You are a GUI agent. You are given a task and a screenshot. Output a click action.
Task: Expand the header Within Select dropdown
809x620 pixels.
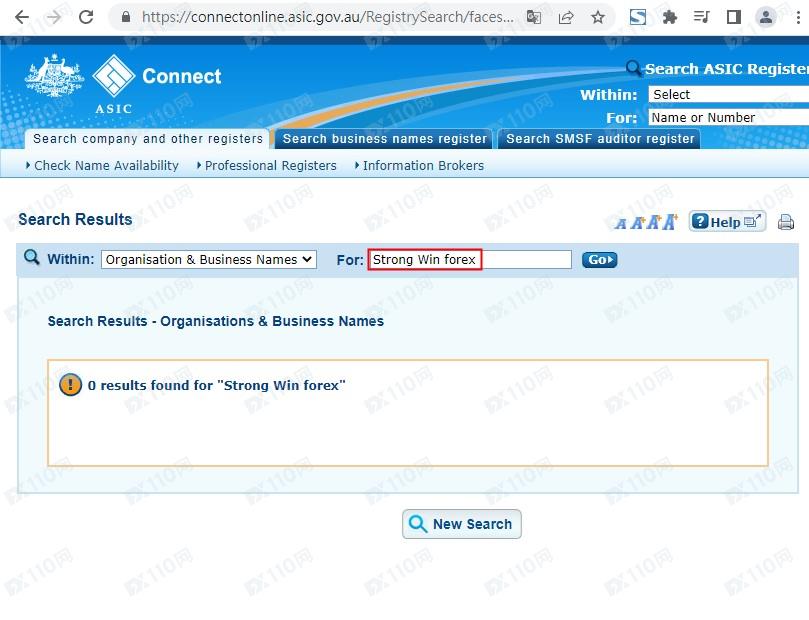[728, 94]
